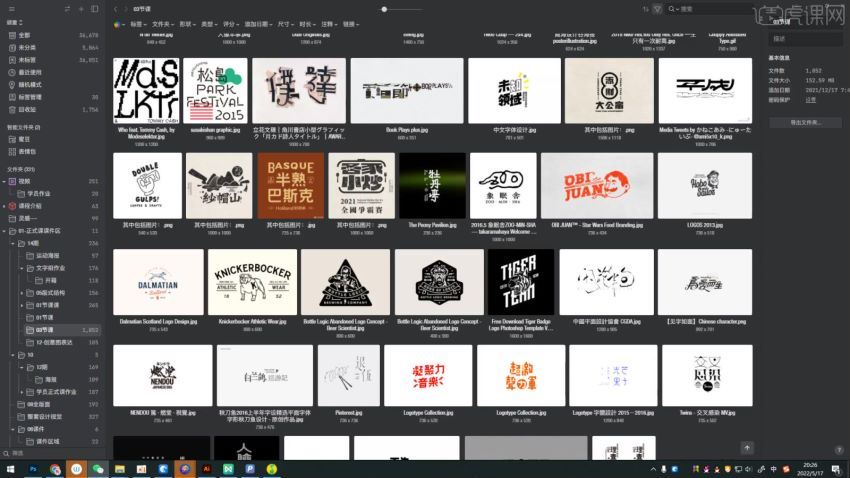This screenshot has width=850, height=478.
Task: Open the 回收站 trash entry
Action: (54, 109)
